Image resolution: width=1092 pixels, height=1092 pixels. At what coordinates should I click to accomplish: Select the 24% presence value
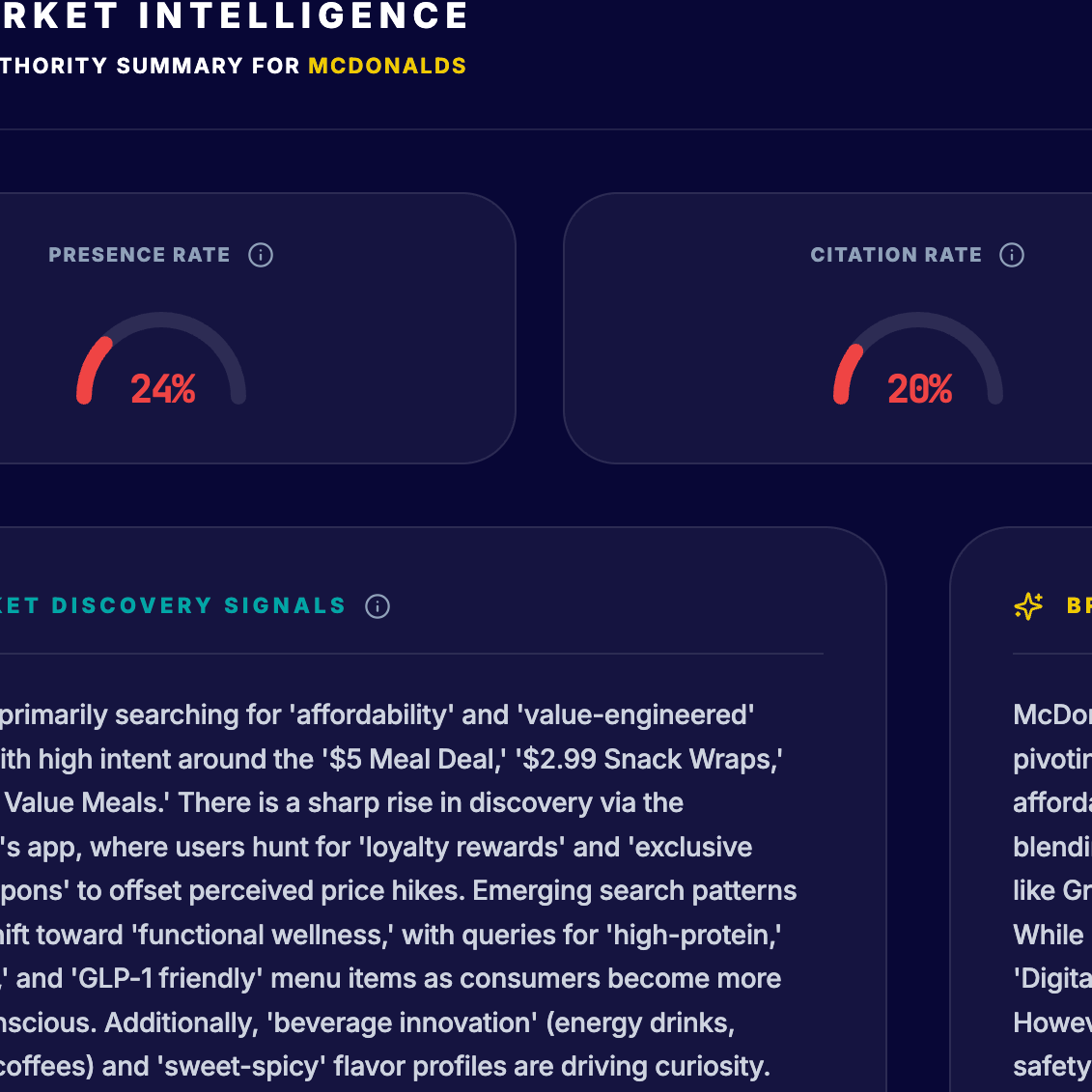[163, 389]
